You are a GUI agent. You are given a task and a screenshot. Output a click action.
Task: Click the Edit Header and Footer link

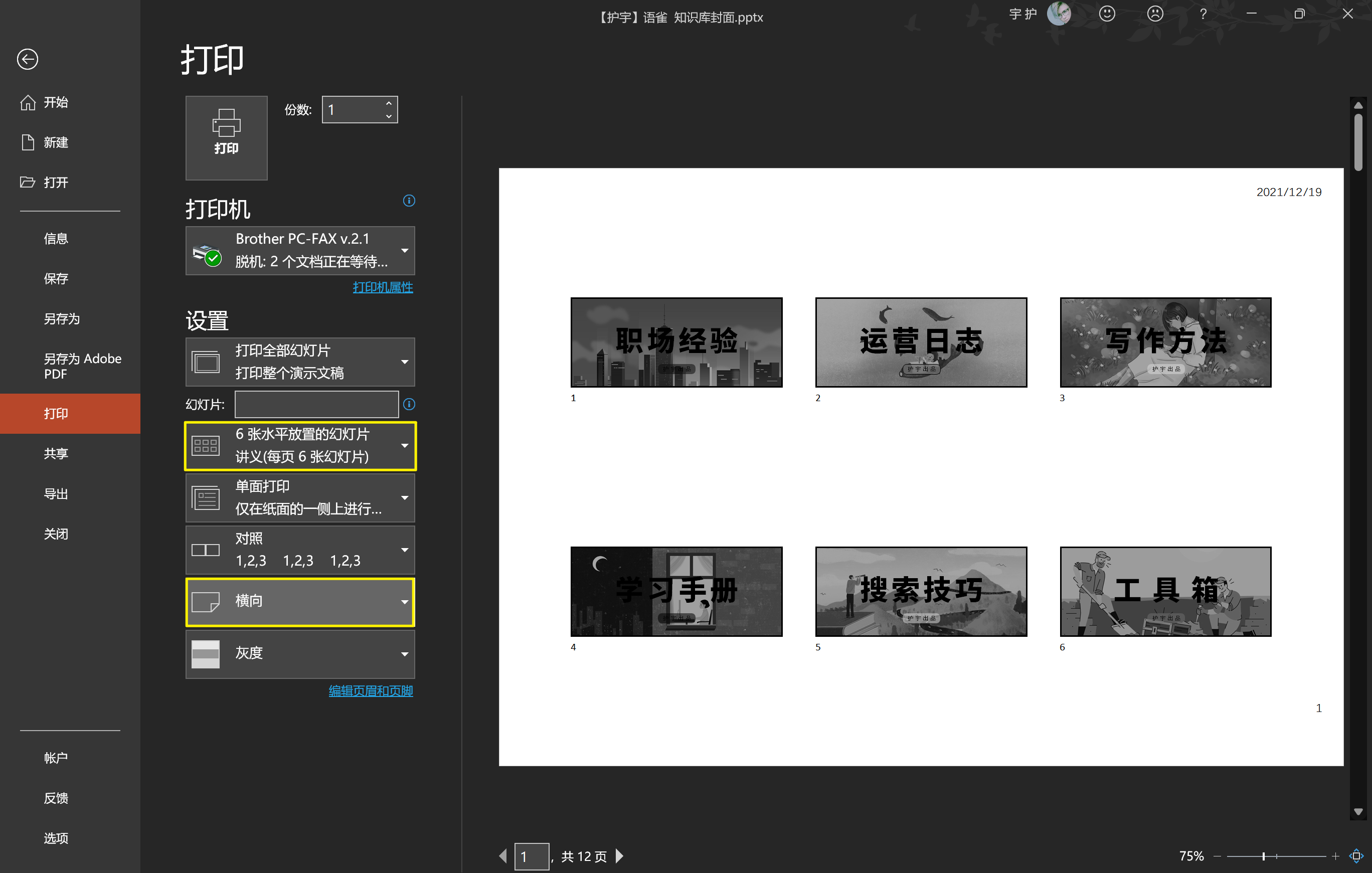point(371,690)
